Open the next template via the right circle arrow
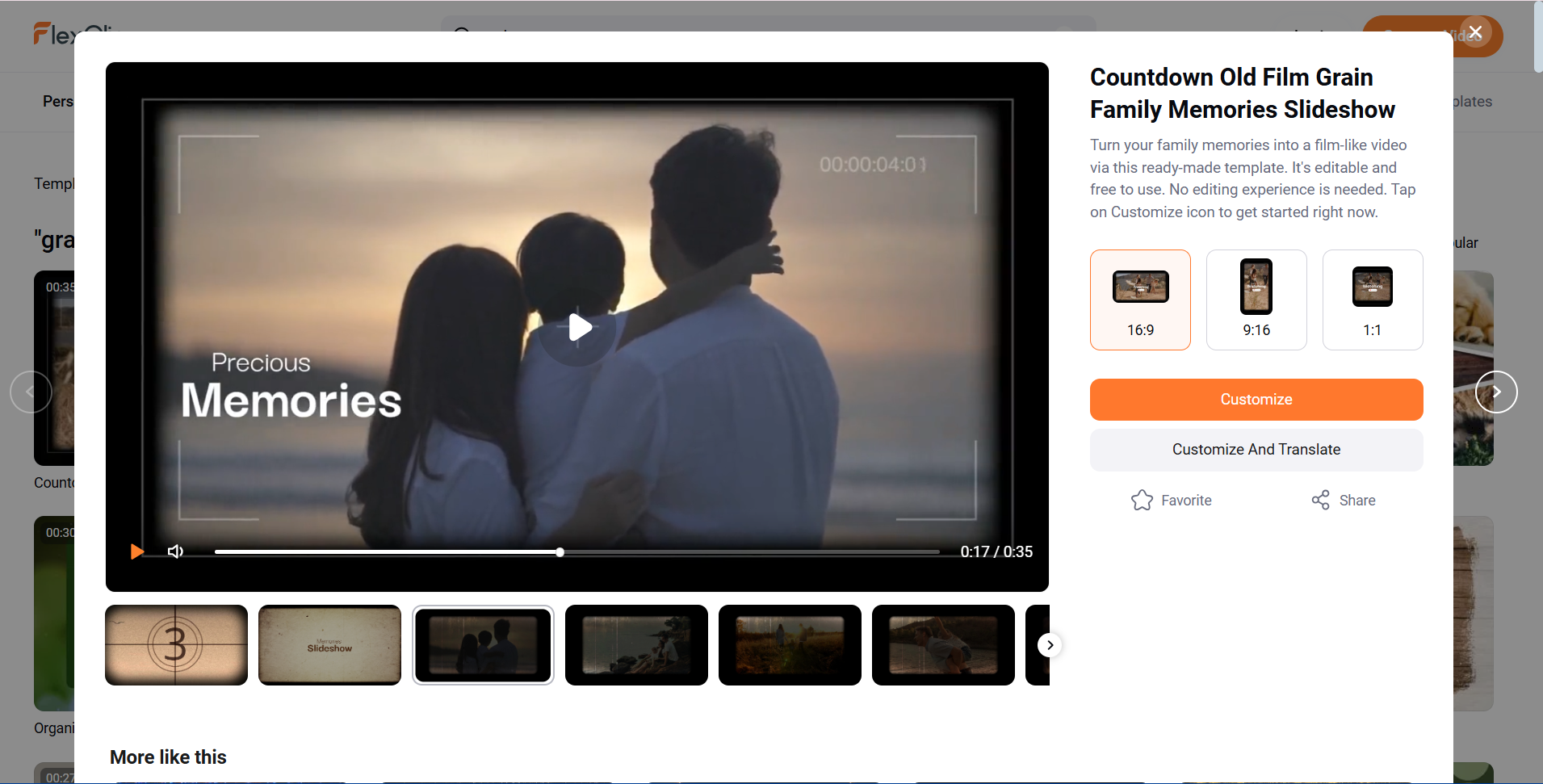This screenshot has width=1543, height=784. click(1496, 392)
